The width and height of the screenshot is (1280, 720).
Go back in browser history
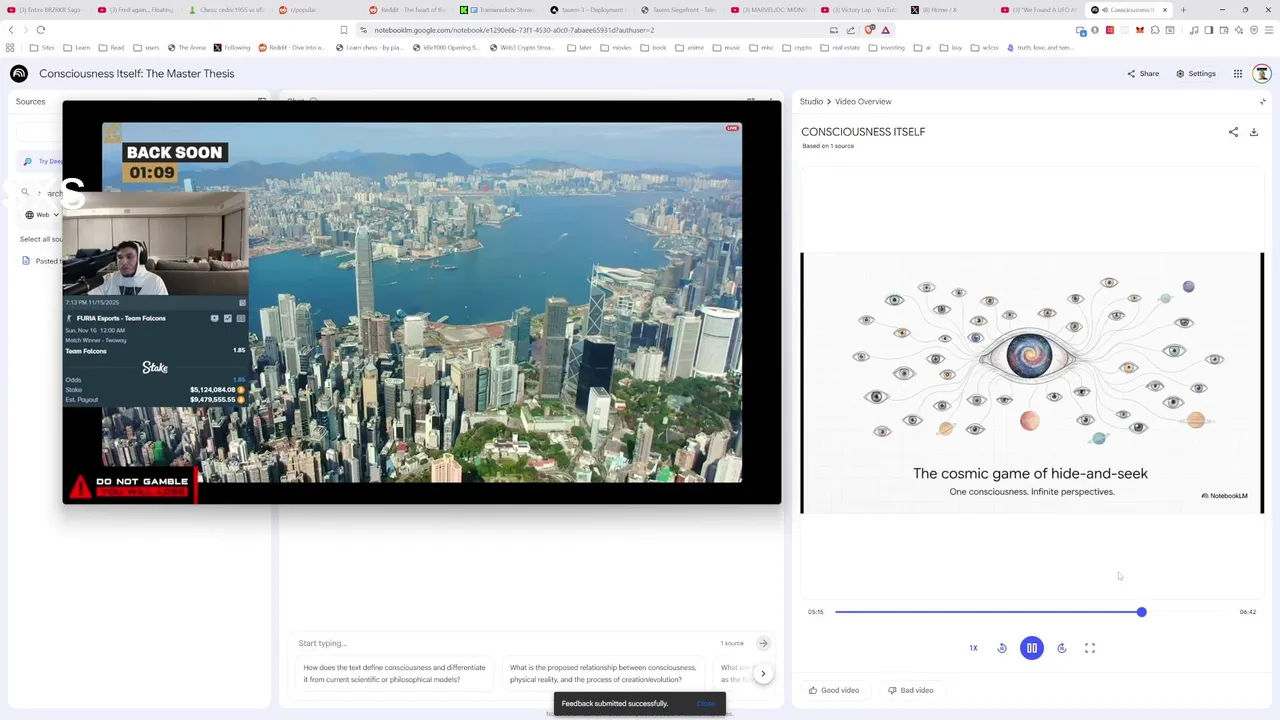[x=11, y=30]
